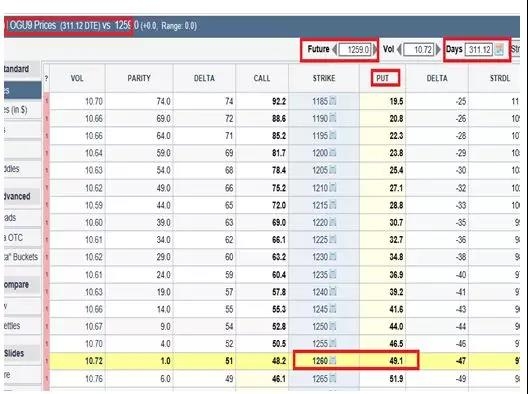Open the Buckets item in the sidebar
Image resolution: width=528 pixels, height=394 pixels.
tap(22, 257)
